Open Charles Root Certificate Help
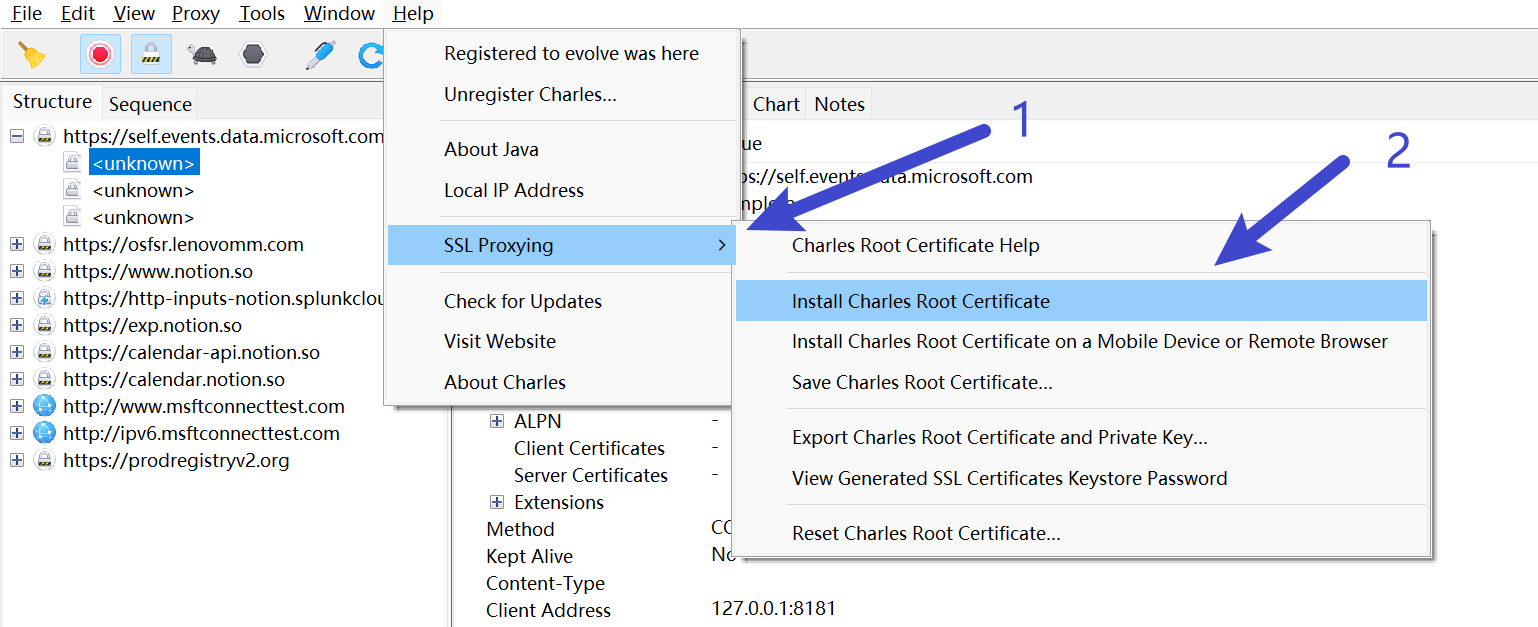Screen dimensions: 1538x627 (x=1081, y=245)
